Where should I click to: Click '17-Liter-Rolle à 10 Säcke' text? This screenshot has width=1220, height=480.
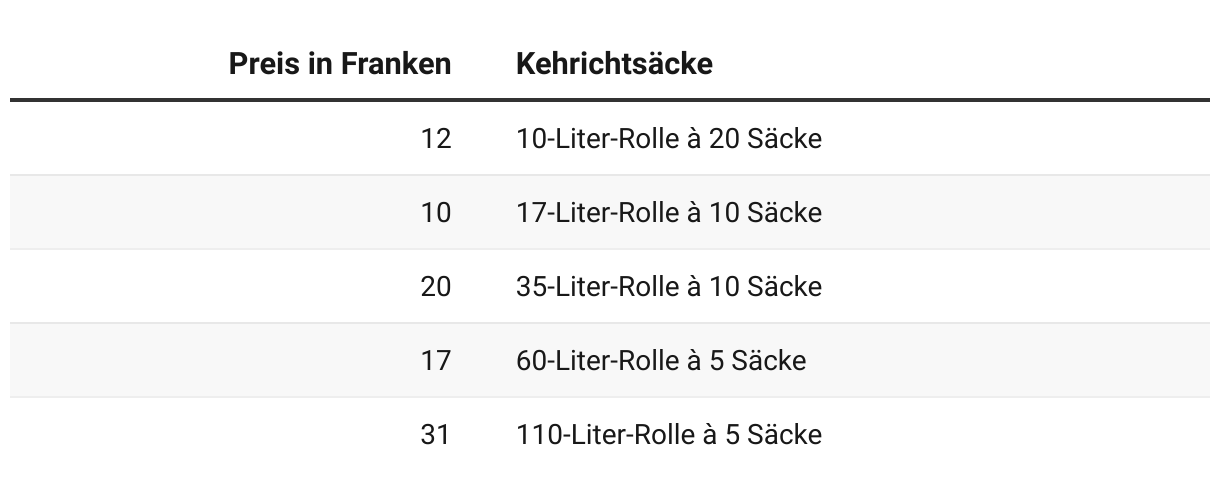668,213
